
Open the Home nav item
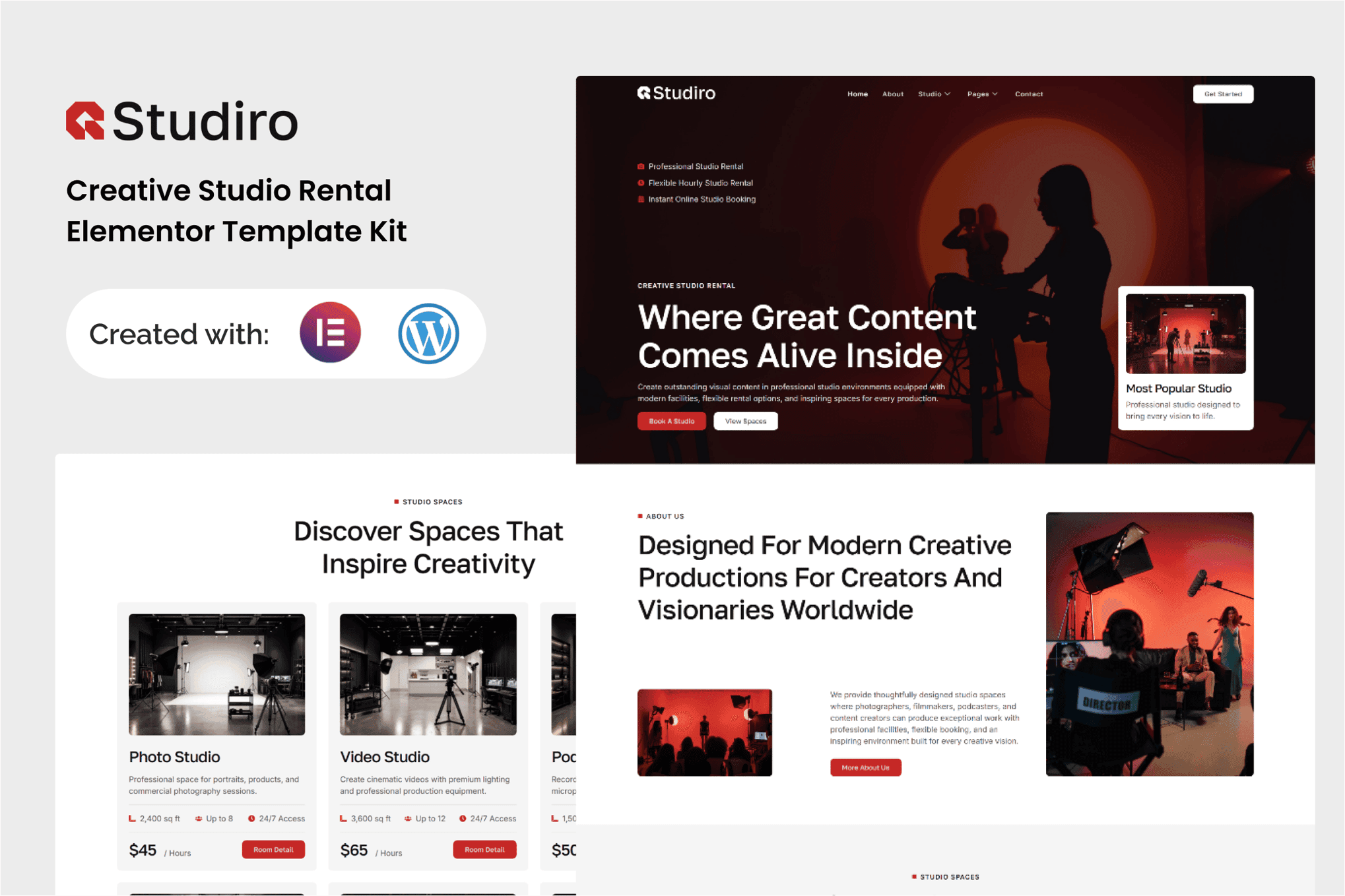[x=857, y=94]
